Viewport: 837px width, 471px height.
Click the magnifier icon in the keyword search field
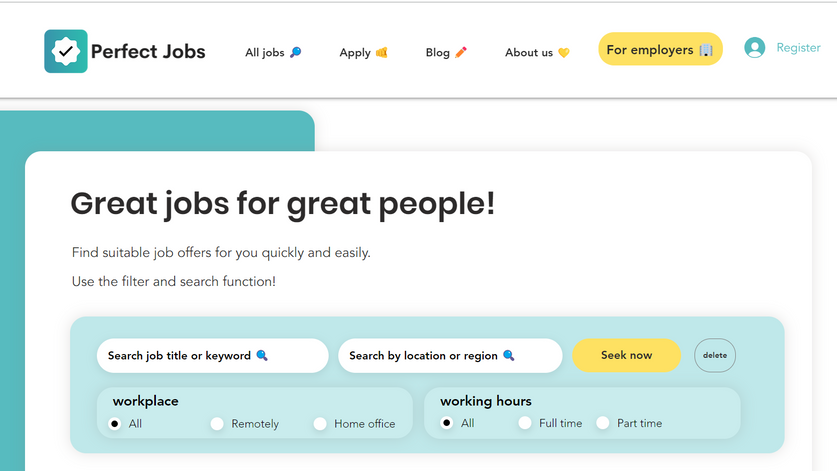[x=262, y=356]
